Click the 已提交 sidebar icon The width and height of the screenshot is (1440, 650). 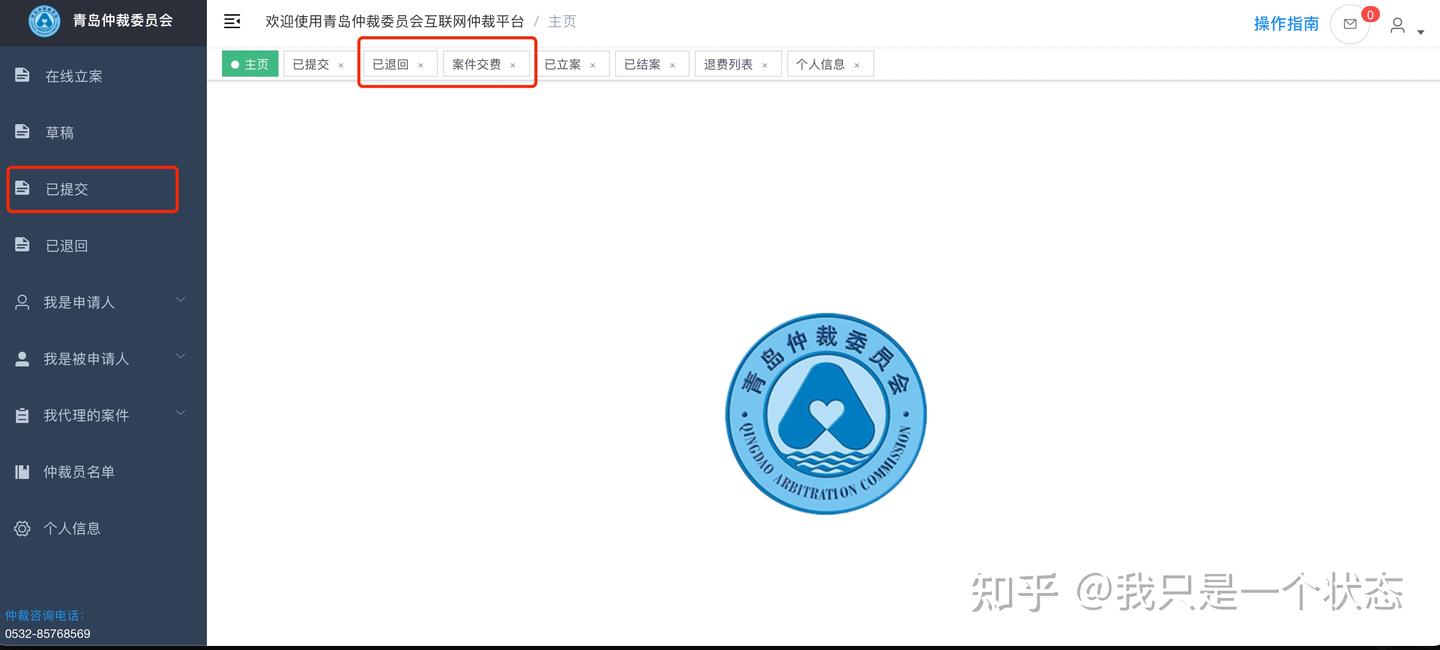coord(22,188)
